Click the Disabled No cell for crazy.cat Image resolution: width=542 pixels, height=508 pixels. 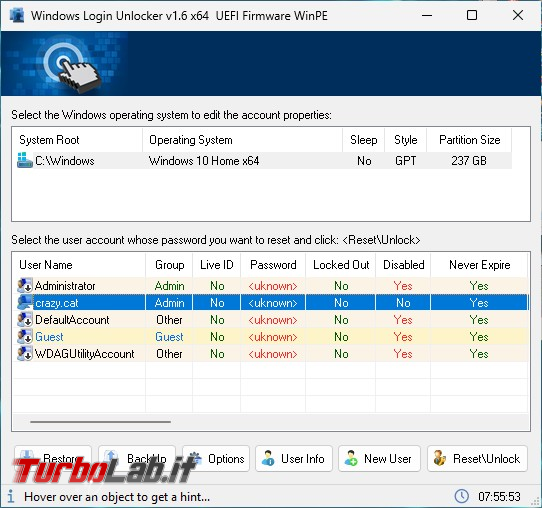coord(403,303)
